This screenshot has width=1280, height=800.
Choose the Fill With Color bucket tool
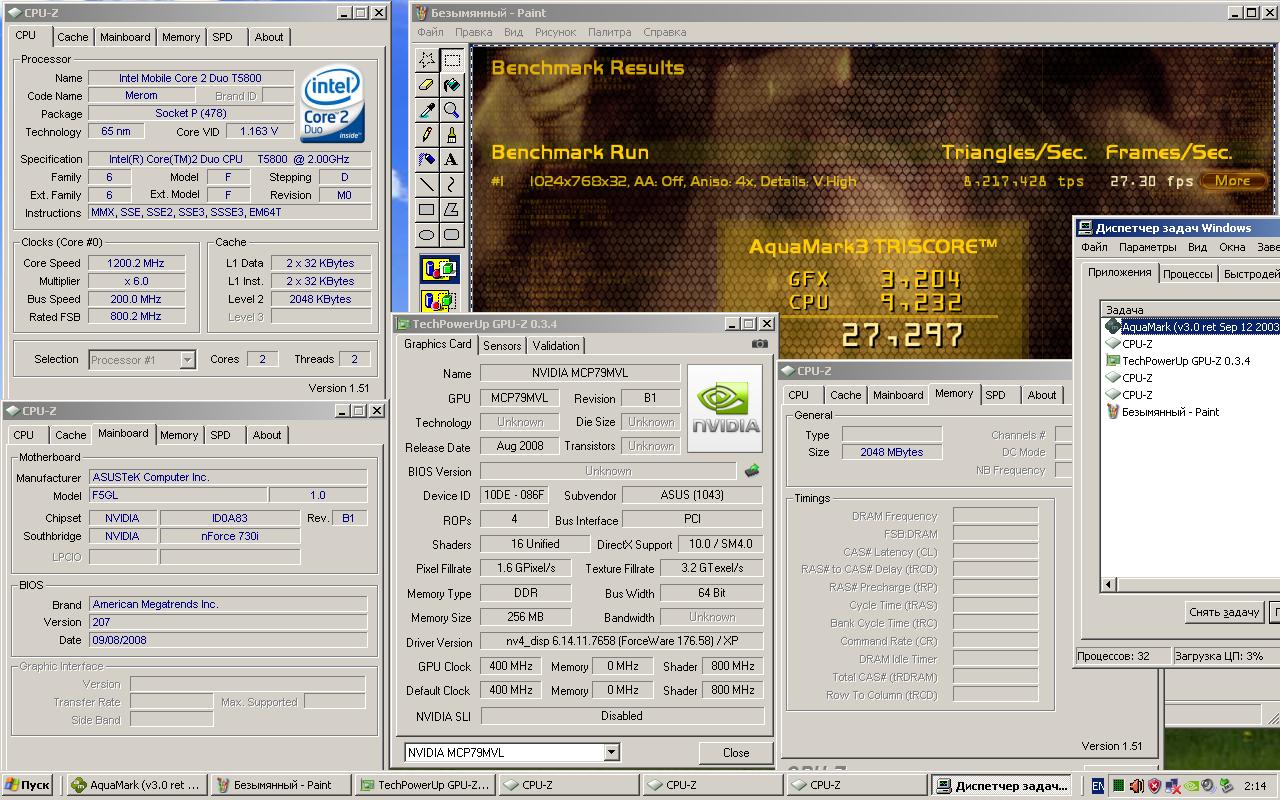click(452, 85)
